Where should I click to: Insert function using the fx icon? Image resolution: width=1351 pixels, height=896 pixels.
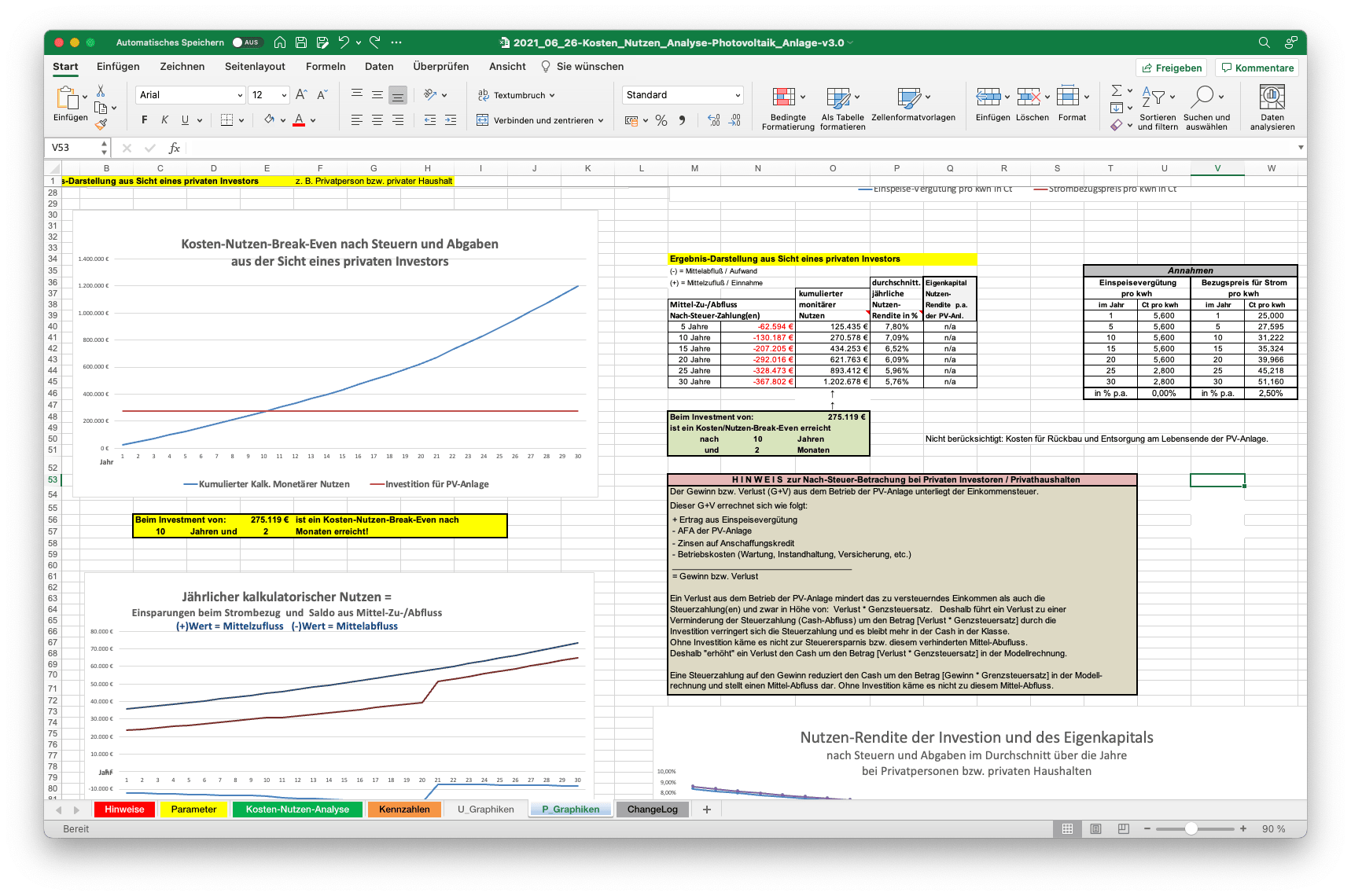click(x=175, y=148)
